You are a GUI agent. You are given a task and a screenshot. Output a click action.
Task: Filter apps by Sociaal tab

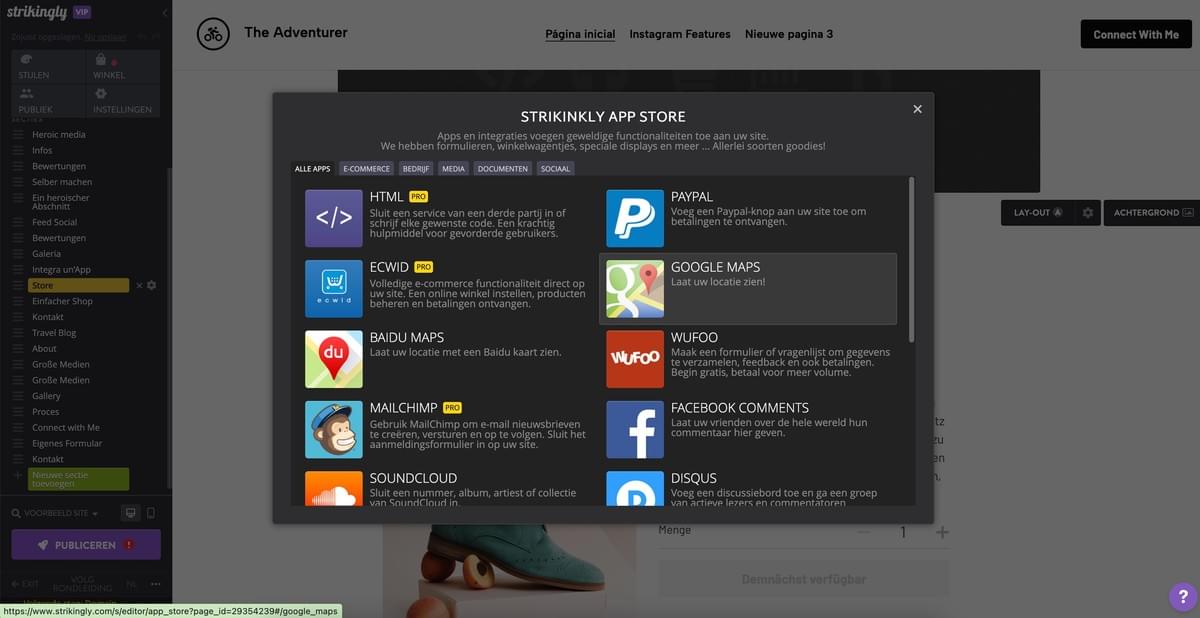[x=555, y=169]
